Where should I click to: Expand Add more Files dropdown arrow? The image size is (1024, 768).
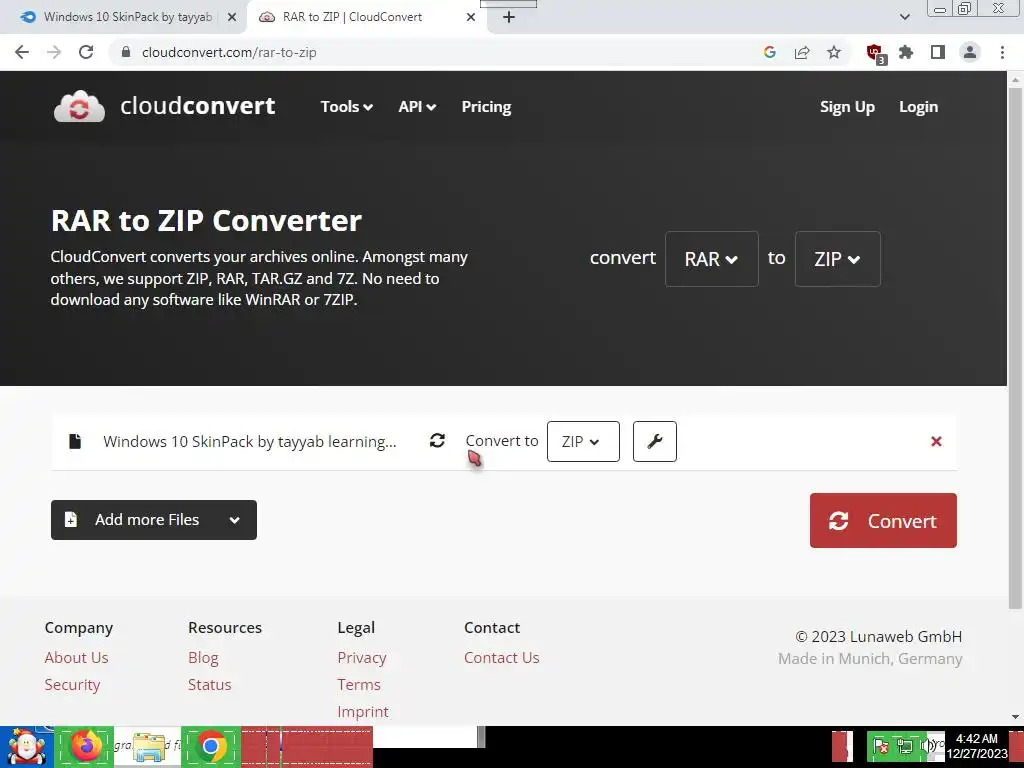click(234, 520)
